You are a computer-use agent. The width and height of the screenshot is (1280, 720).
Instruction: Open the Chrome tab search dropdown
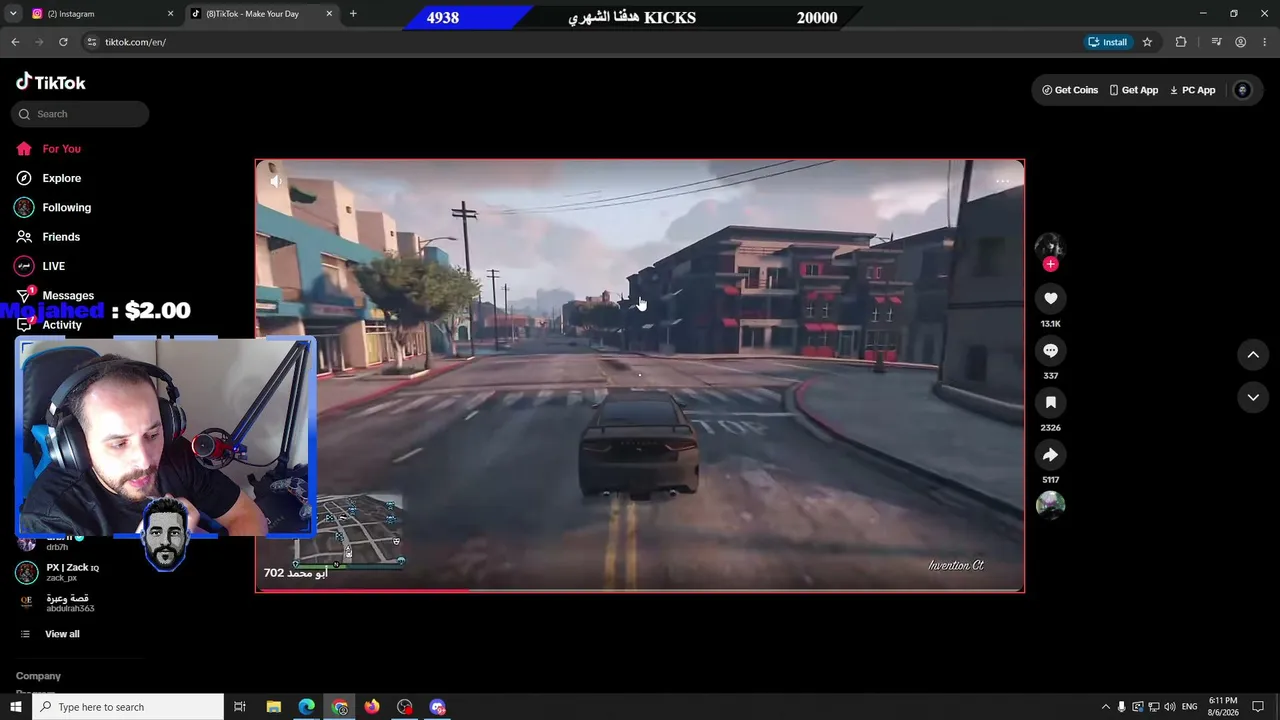(11, 14)
